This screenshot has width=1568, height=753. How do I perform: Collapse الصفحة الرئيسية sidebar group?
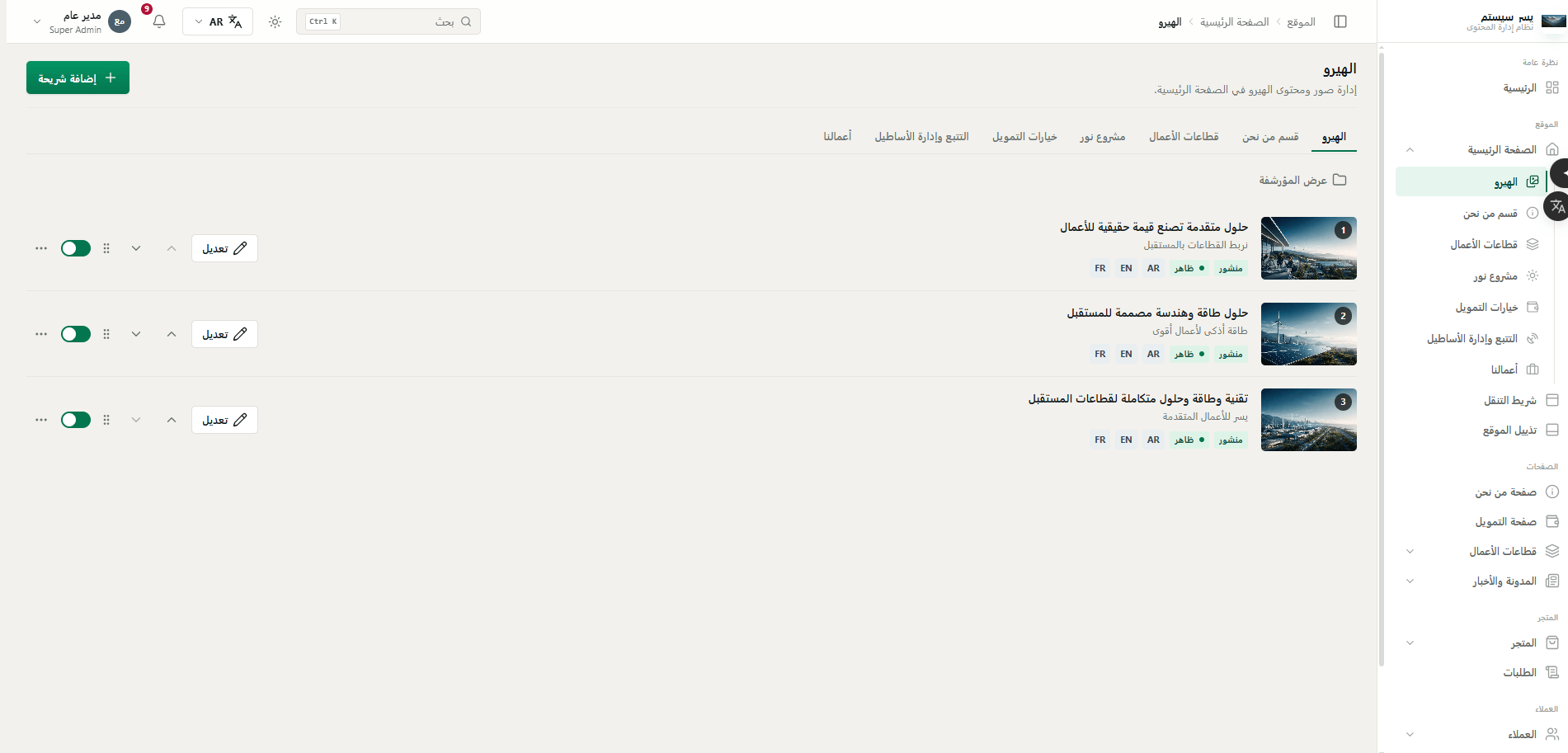tap(1410, 149)
